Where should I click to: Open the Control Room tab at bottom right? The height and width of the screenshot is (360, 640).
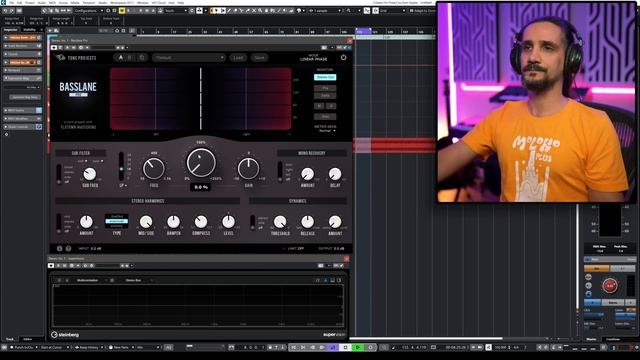point(613,339)
